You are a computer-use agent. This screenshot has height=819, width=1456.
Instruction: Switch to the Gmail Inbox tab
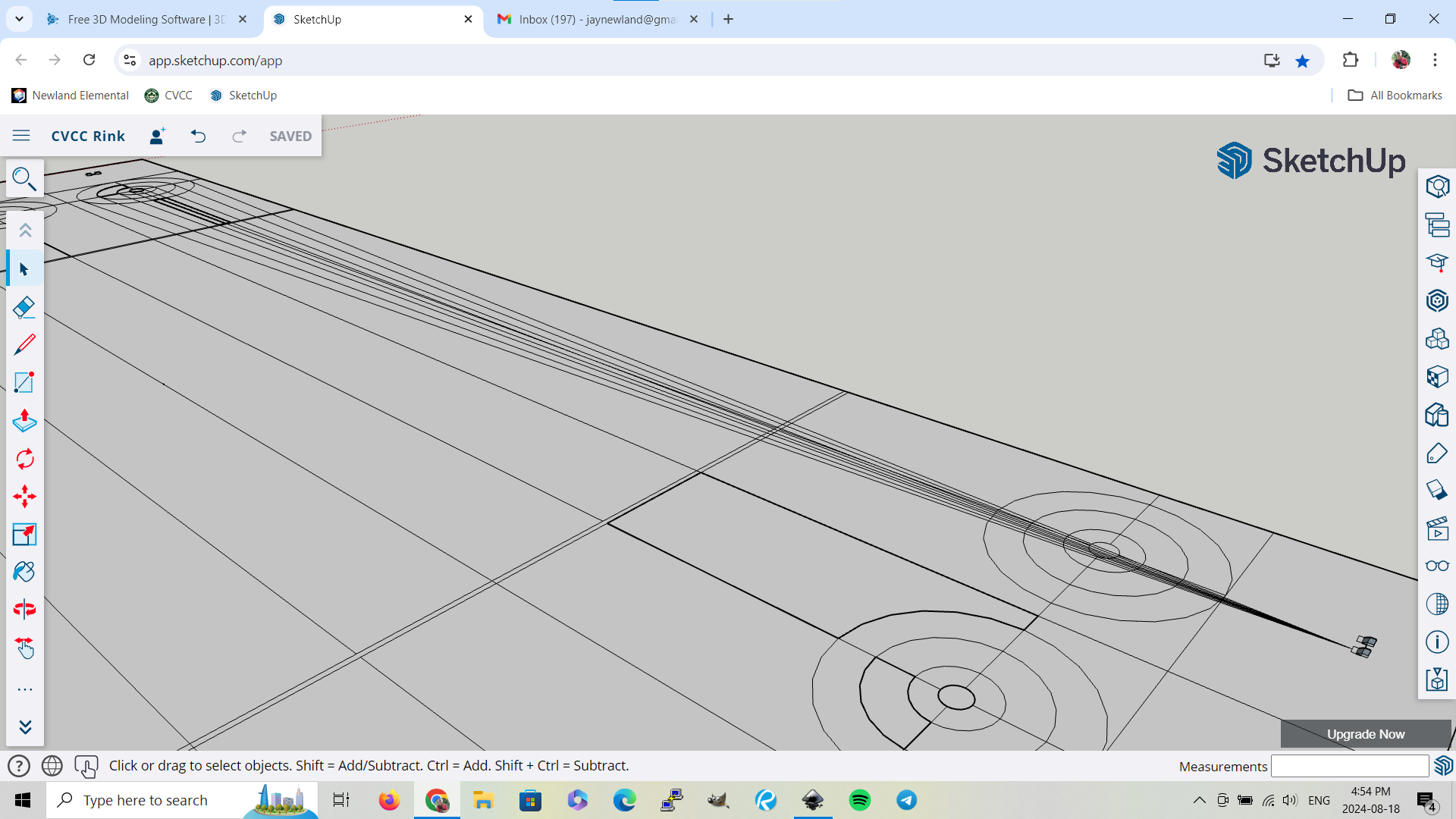597,19
